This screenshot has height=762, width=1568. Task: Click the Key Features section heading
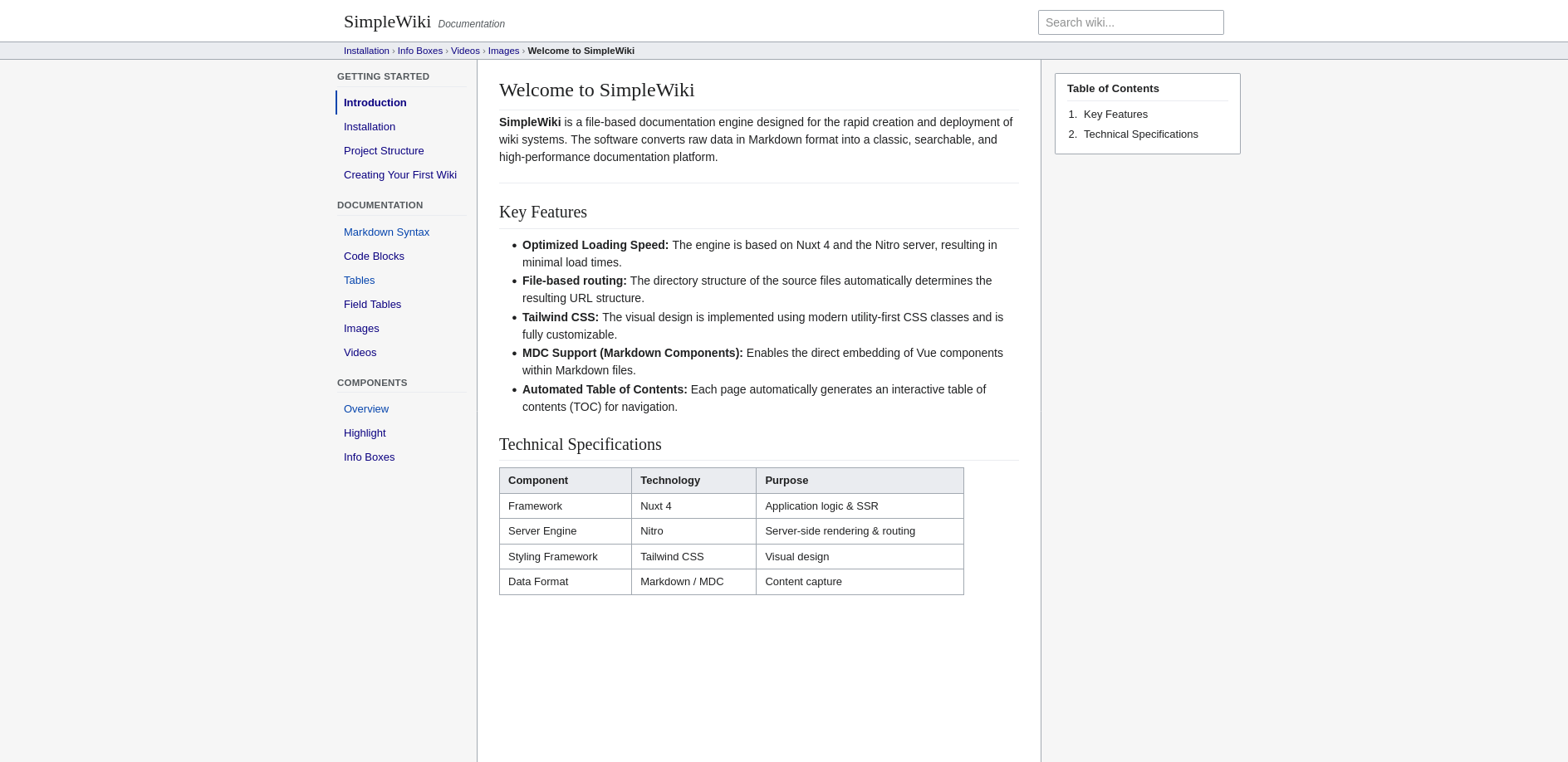tap(543, 212)
